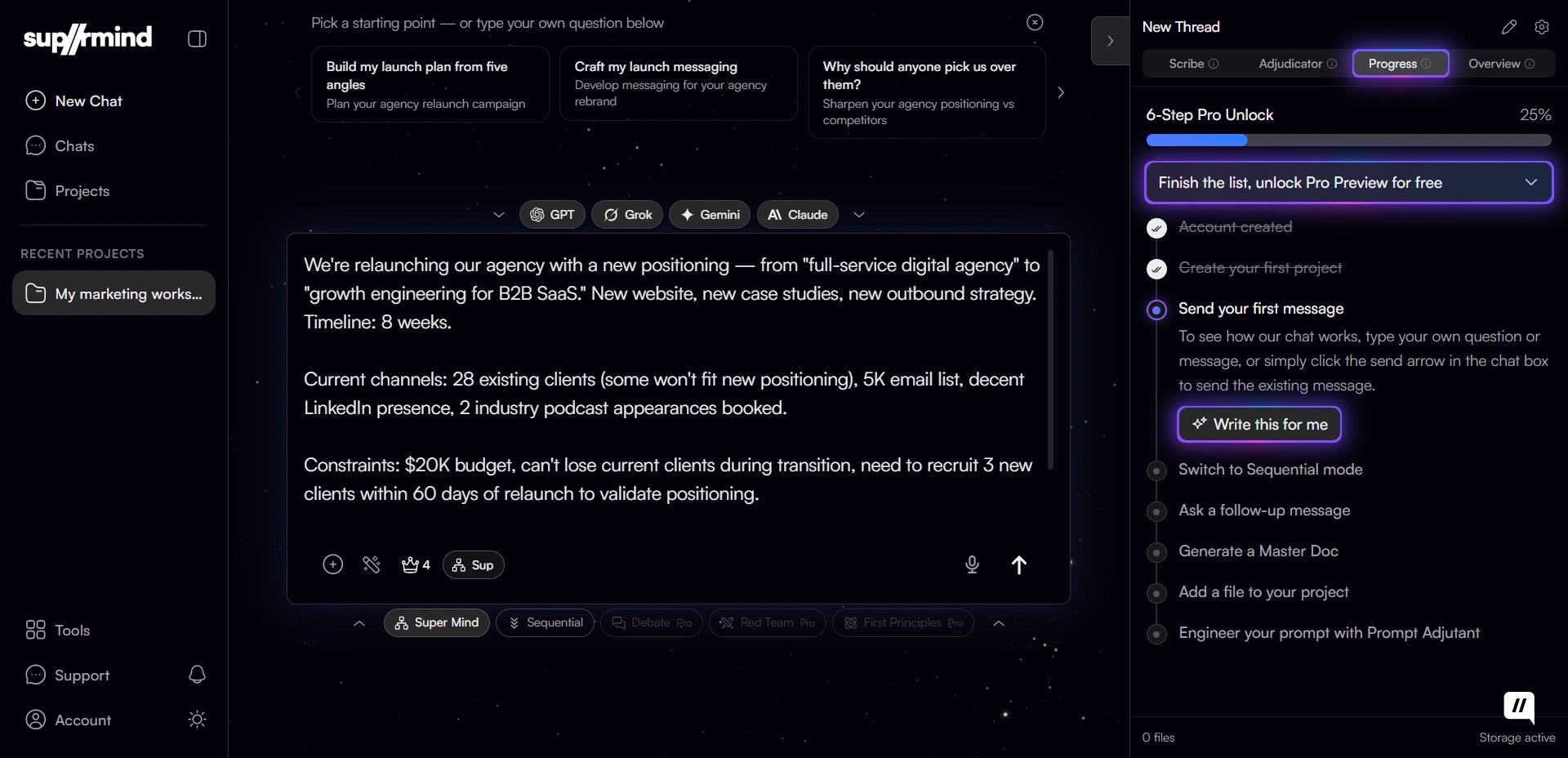Click the Adjudicator info icon
The width and height of the screenshot is (1568, 758).
(1332, 64)
